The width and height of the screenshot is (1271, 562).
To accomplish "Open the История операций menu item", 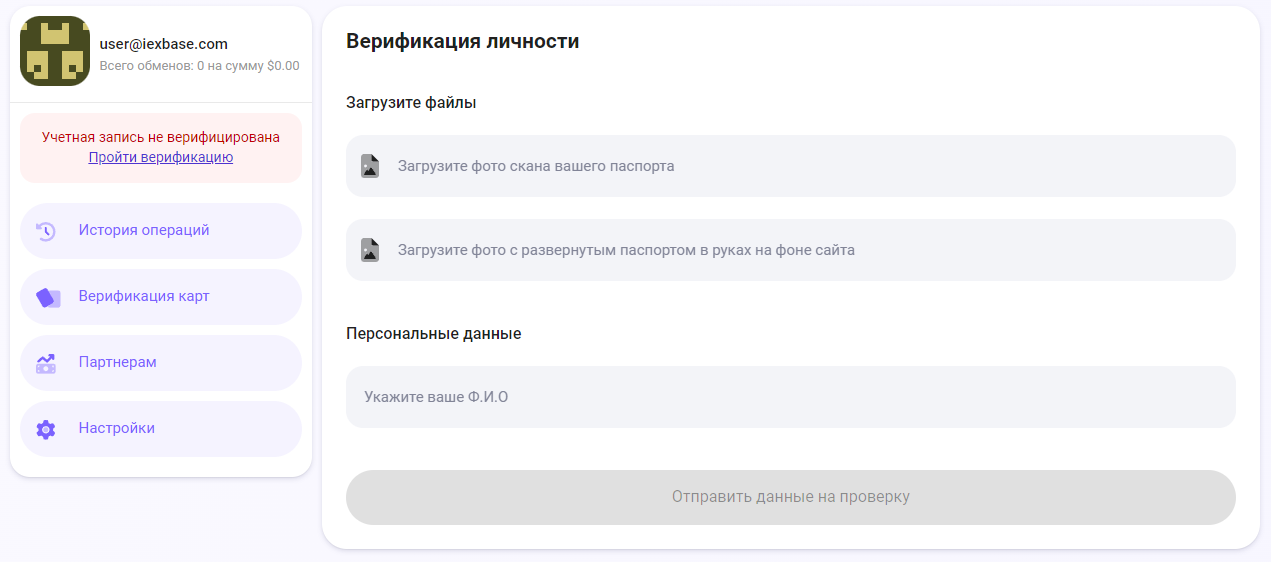I will pos(144,230).
